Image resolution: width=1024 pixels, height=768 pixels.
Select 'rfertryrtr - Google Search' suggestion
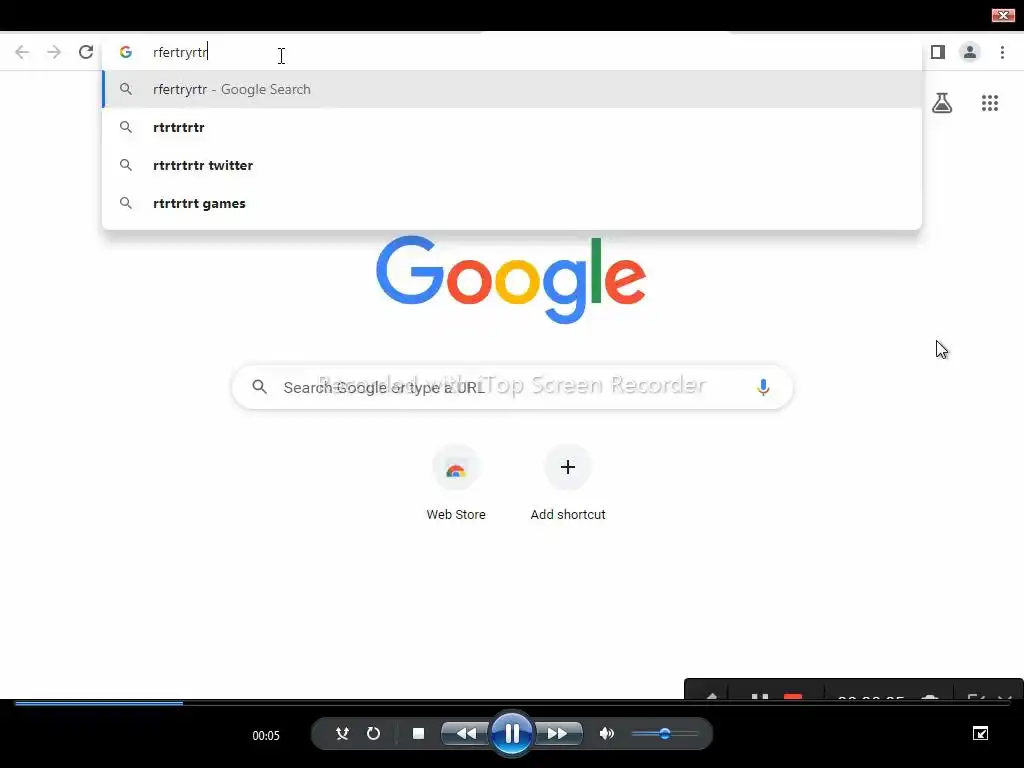[512, 89]
